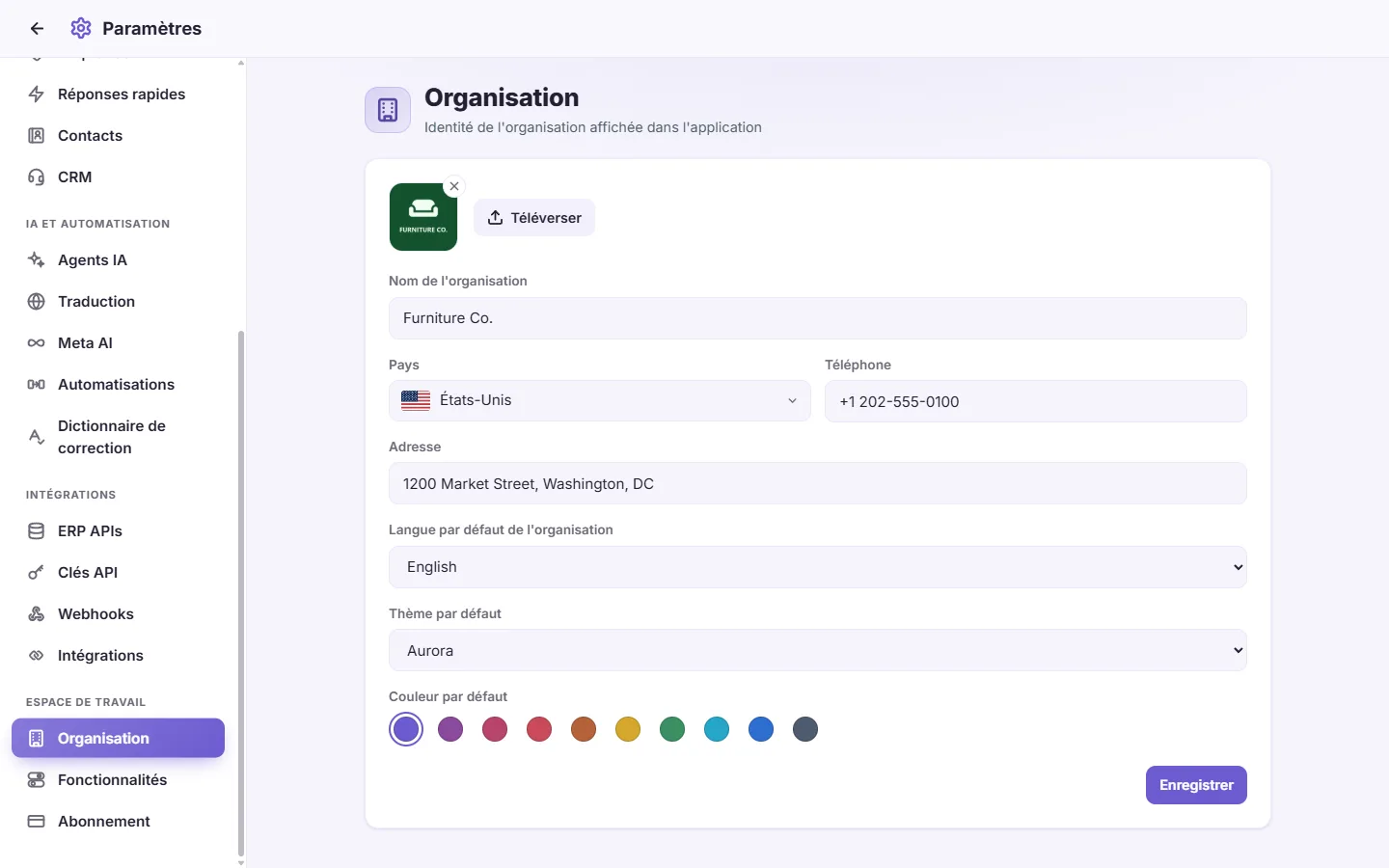Click the CRM headset icon

[x=37, y=177]
